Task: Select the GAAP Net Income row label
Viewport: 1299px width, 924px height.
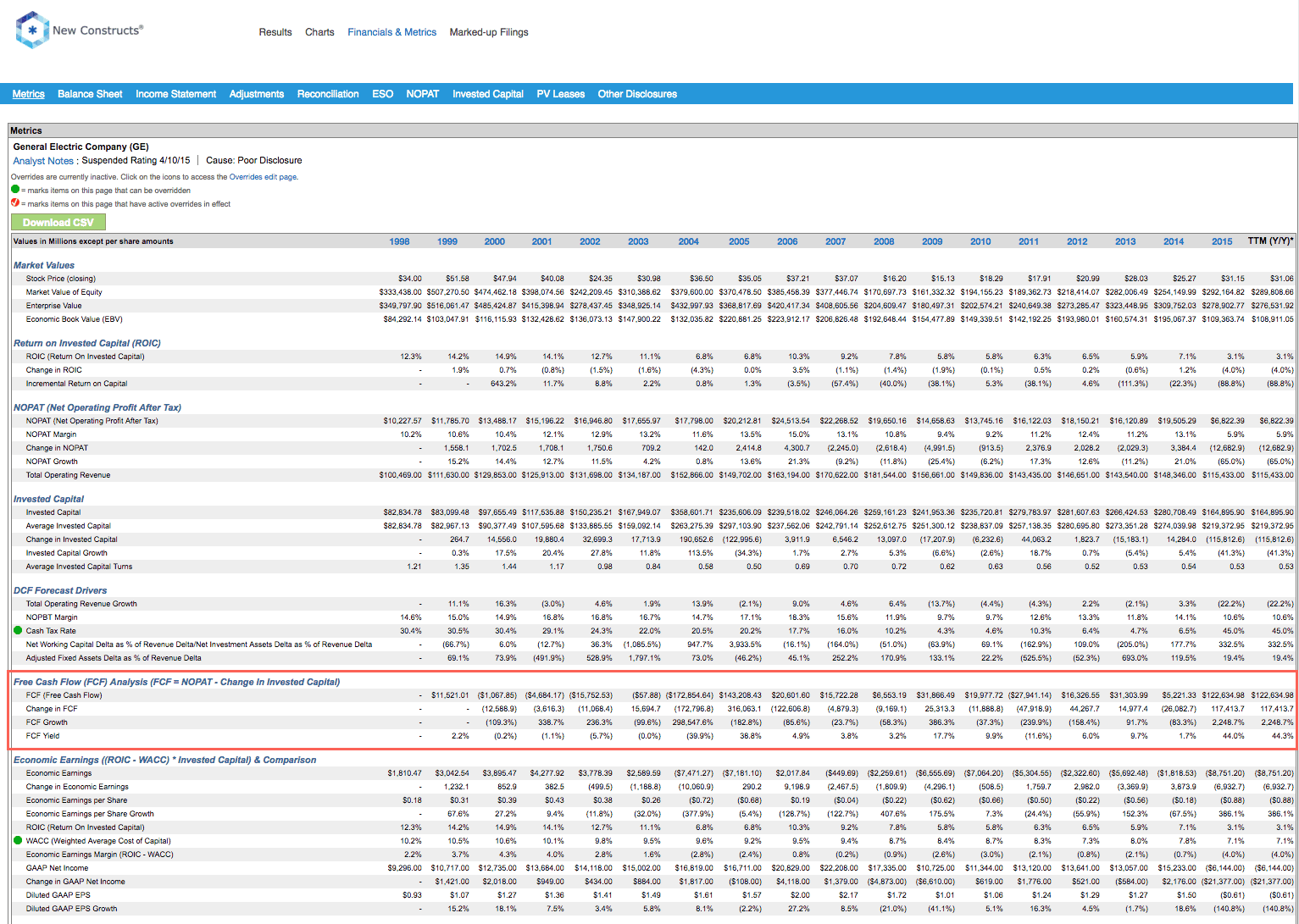Action: tap(57, 868)
